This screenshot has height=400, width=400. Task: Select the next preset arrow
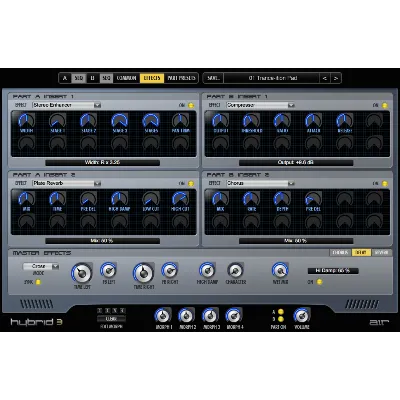tap(336, 78)
